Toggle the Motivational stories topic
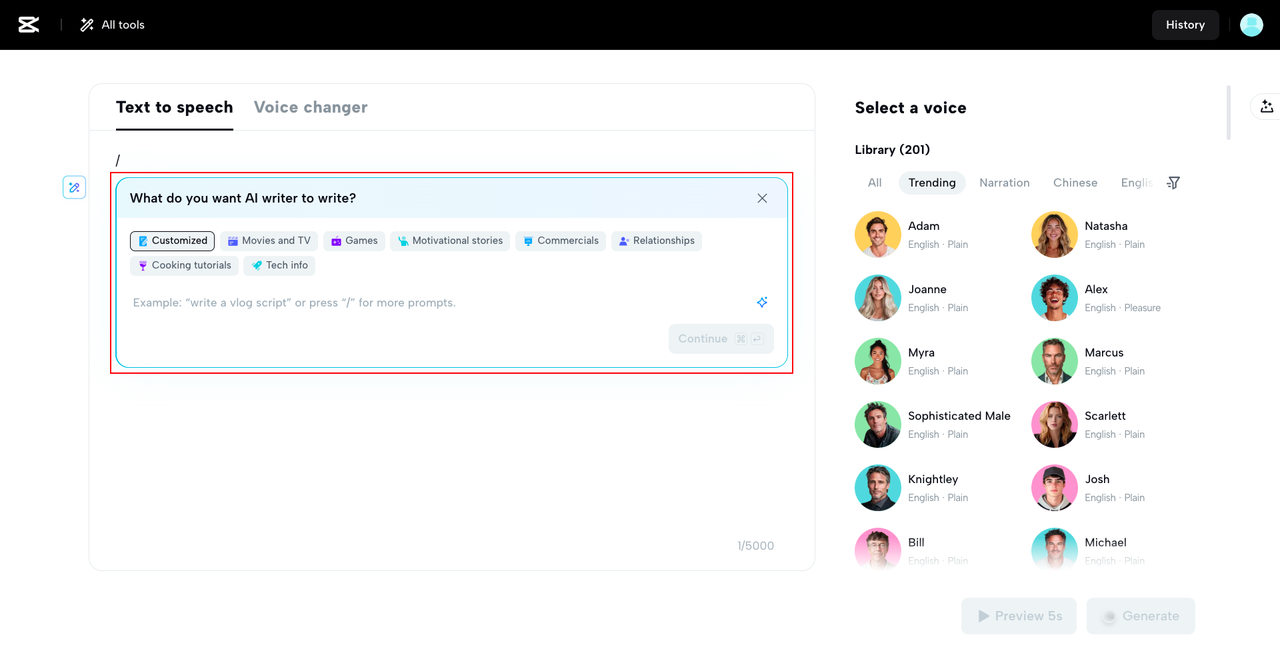This screenshot has height=661, width=1280. coord(450,240)
